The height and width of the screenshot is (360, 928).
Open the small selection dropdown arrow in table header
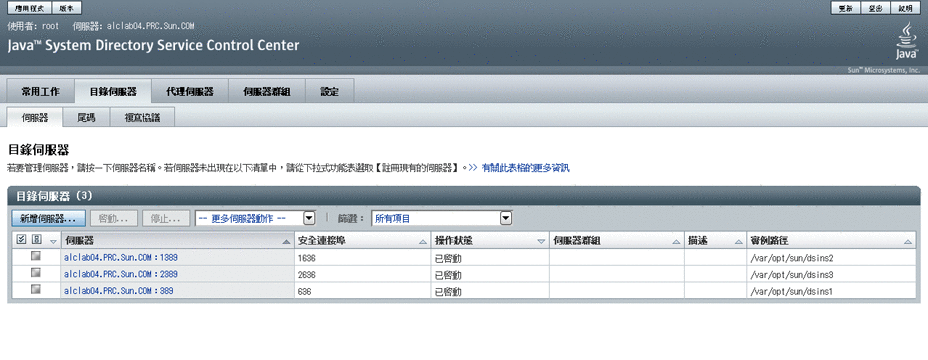pos(52,242)
